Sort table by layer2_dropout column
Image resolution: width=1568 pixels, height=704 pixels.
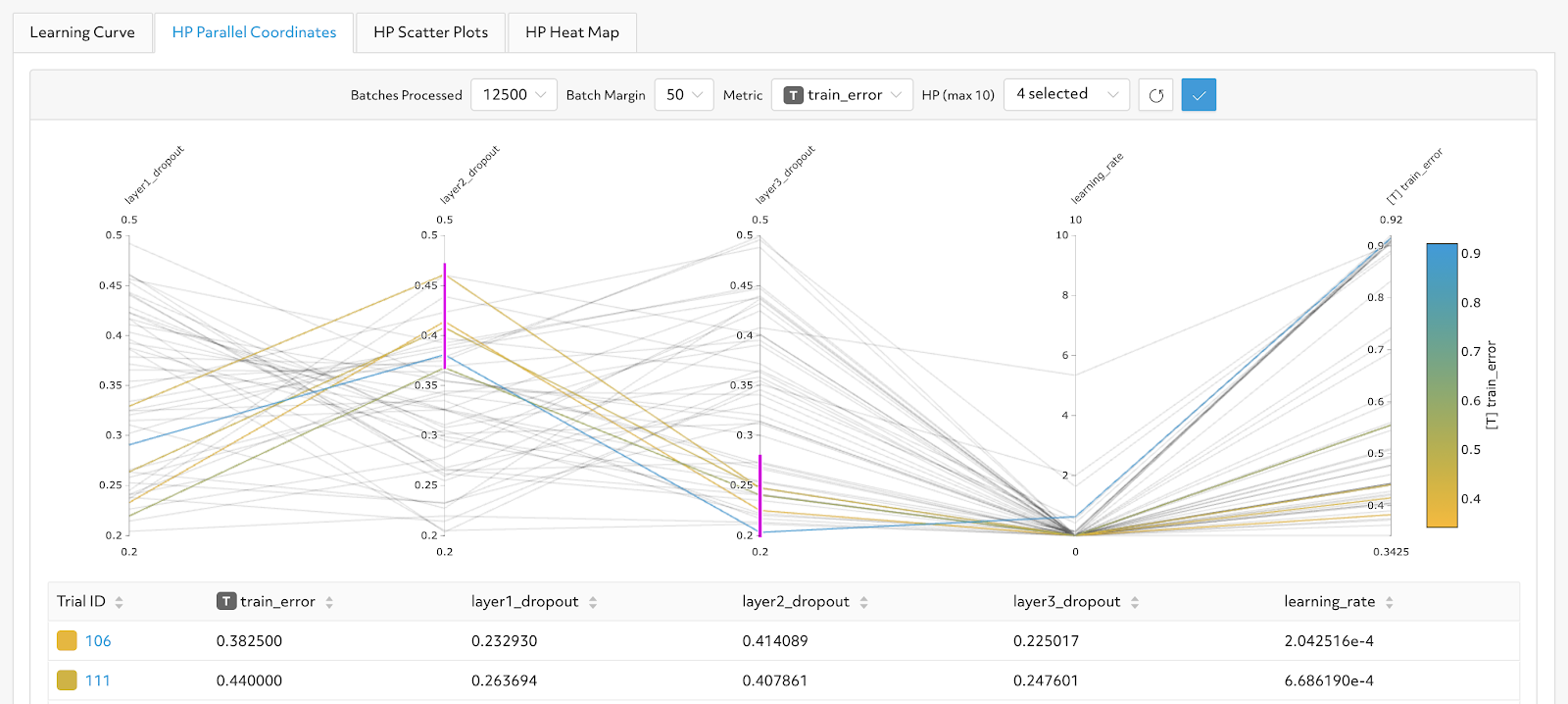(863, 602)
